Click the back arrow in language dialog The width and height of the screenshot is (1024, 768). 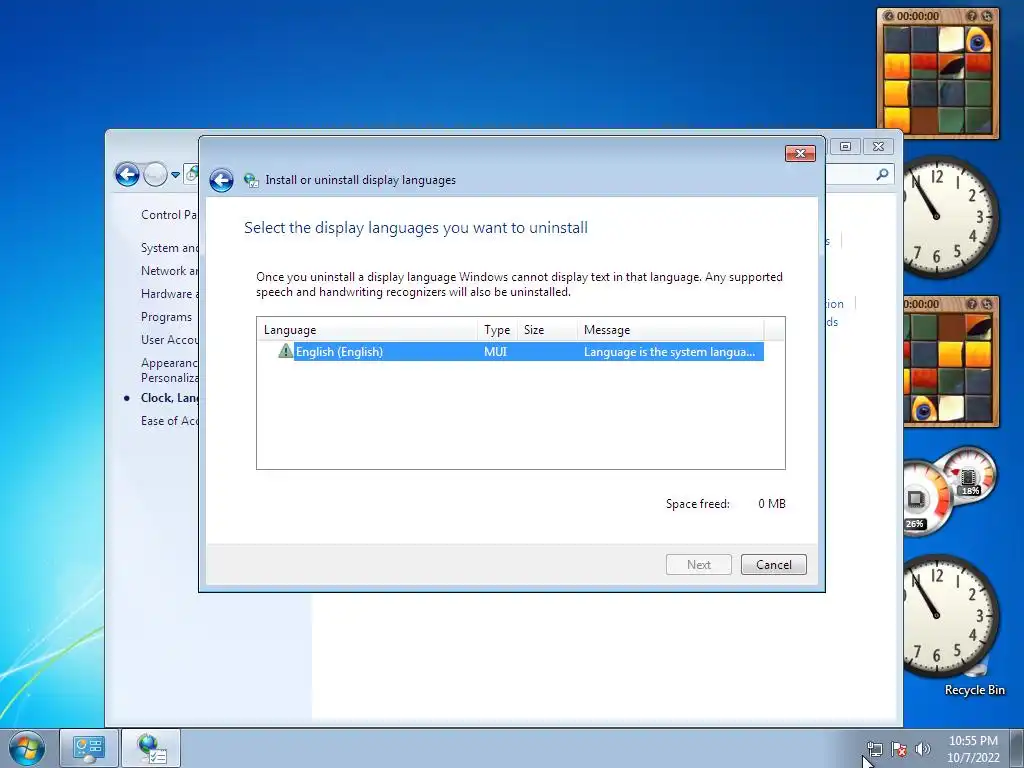pos(221,180)
